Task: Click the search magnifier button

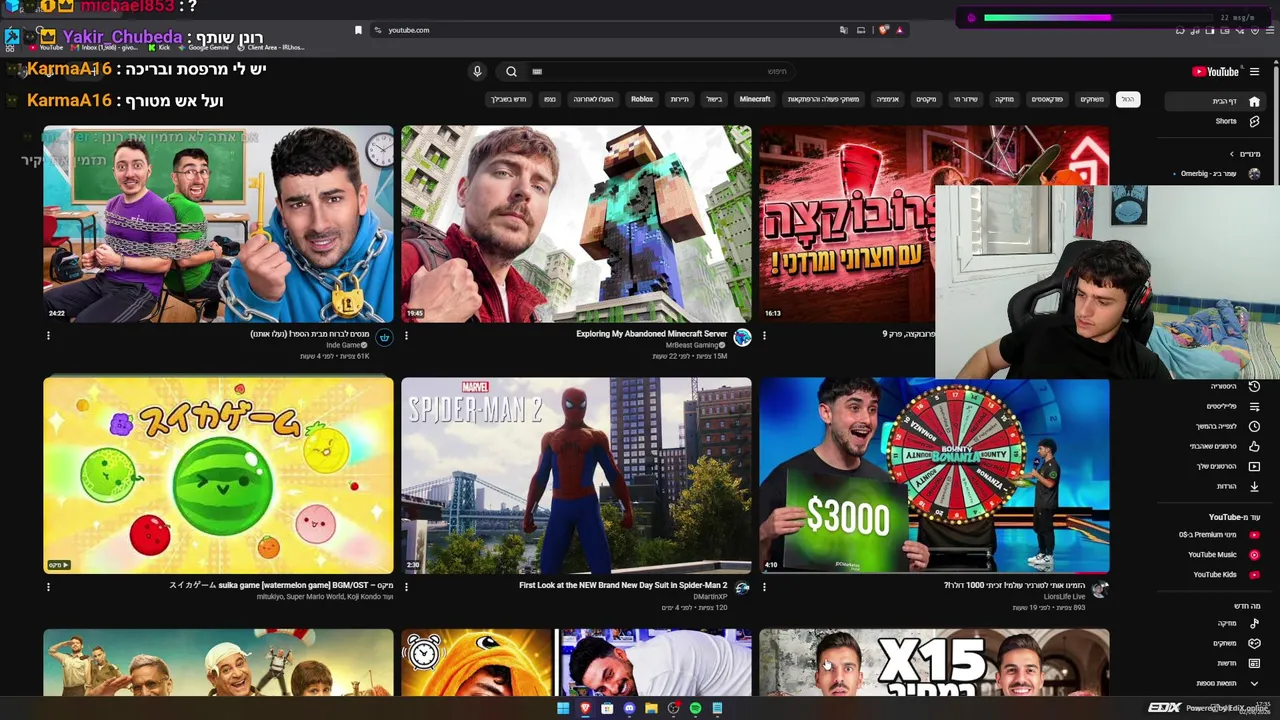Action: tap(511, 71)
